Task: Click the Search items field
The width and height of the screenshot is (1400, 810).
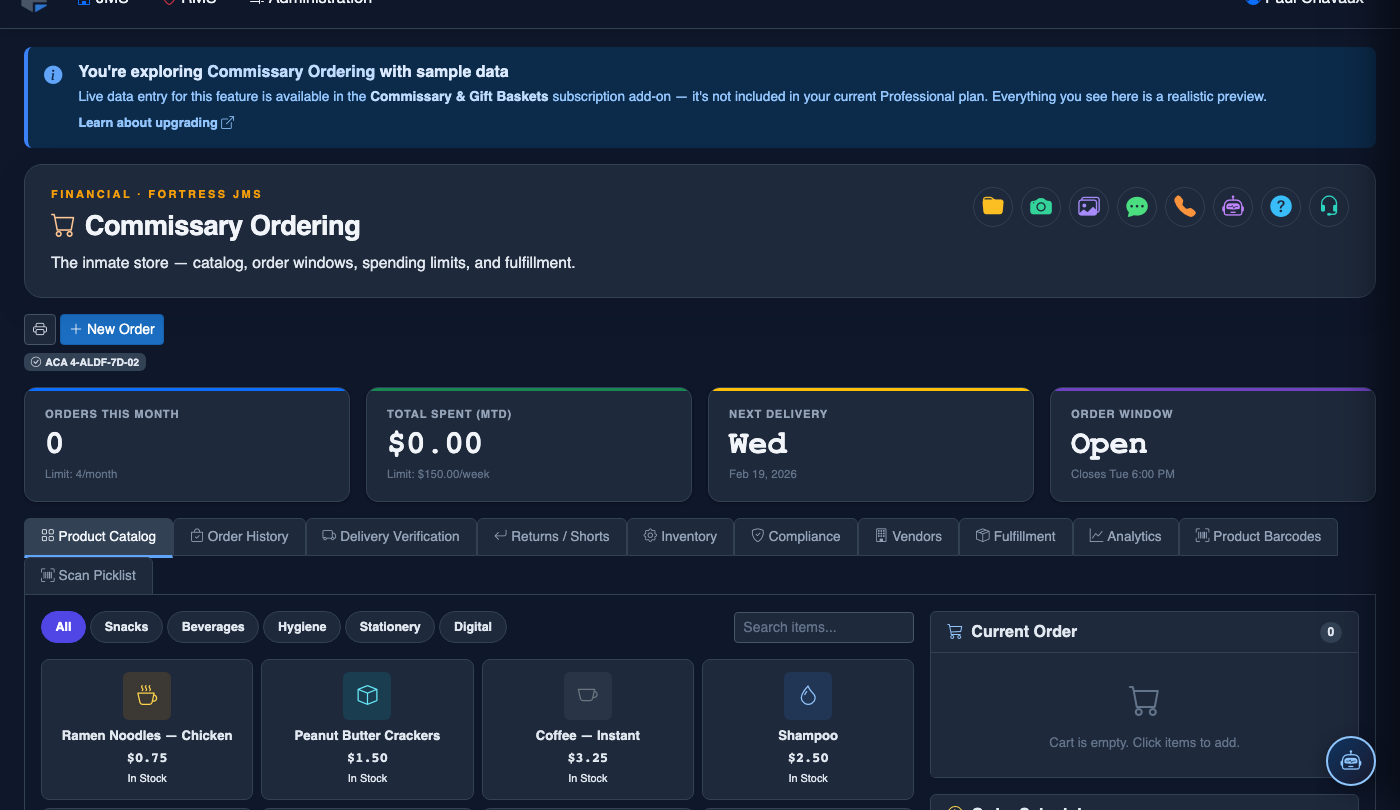Action: [x=824, y=627]
